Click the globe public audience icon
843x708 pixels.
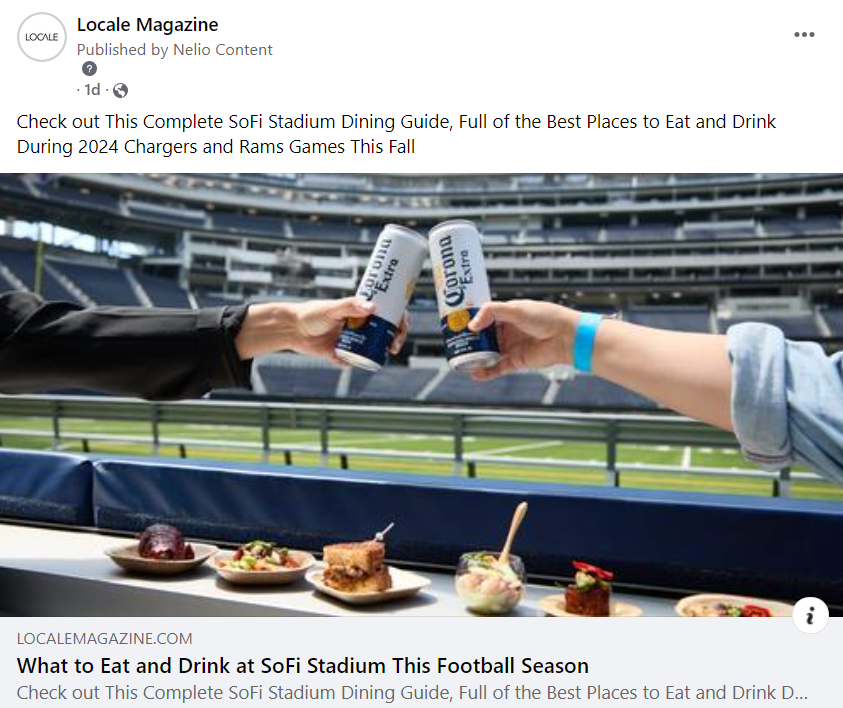point(120,91)
